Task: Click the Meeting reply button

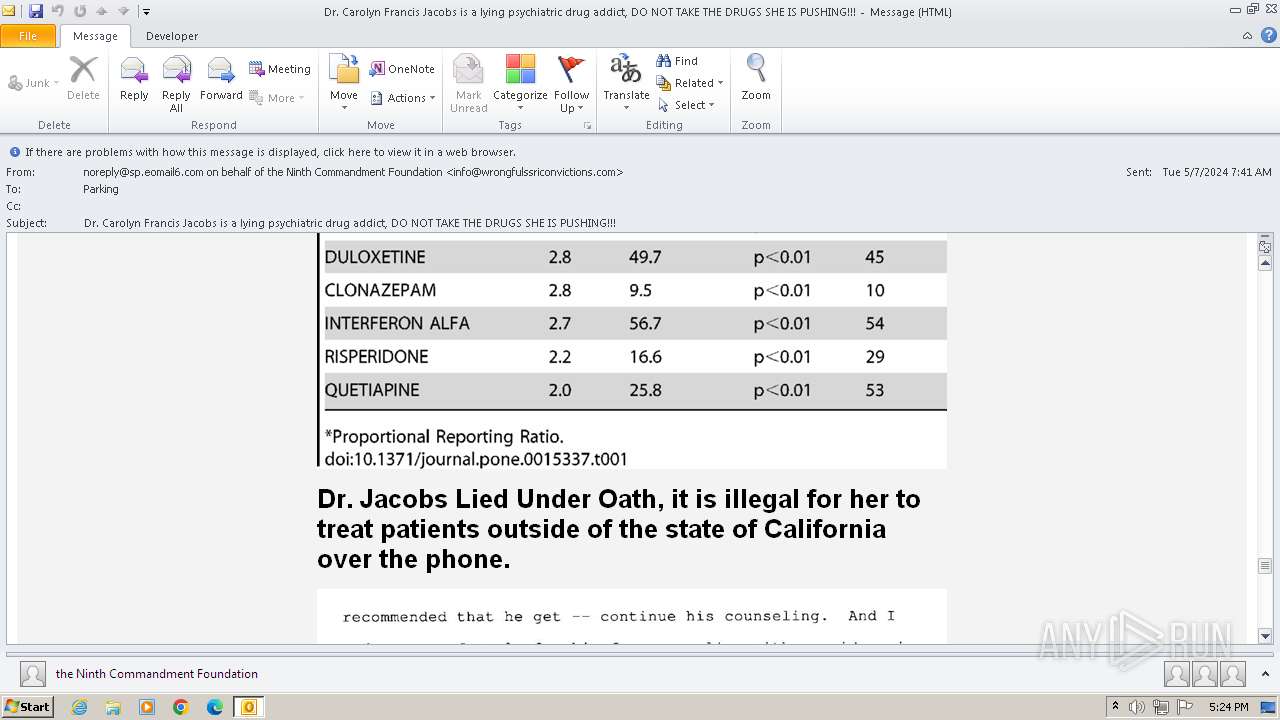Action: tap(280, 69)
